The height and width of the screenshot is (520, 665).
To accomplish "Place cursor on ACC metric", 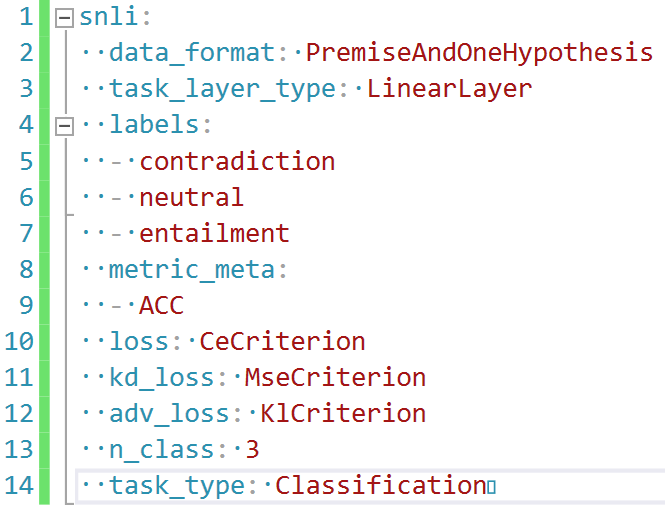I will 162,306.
